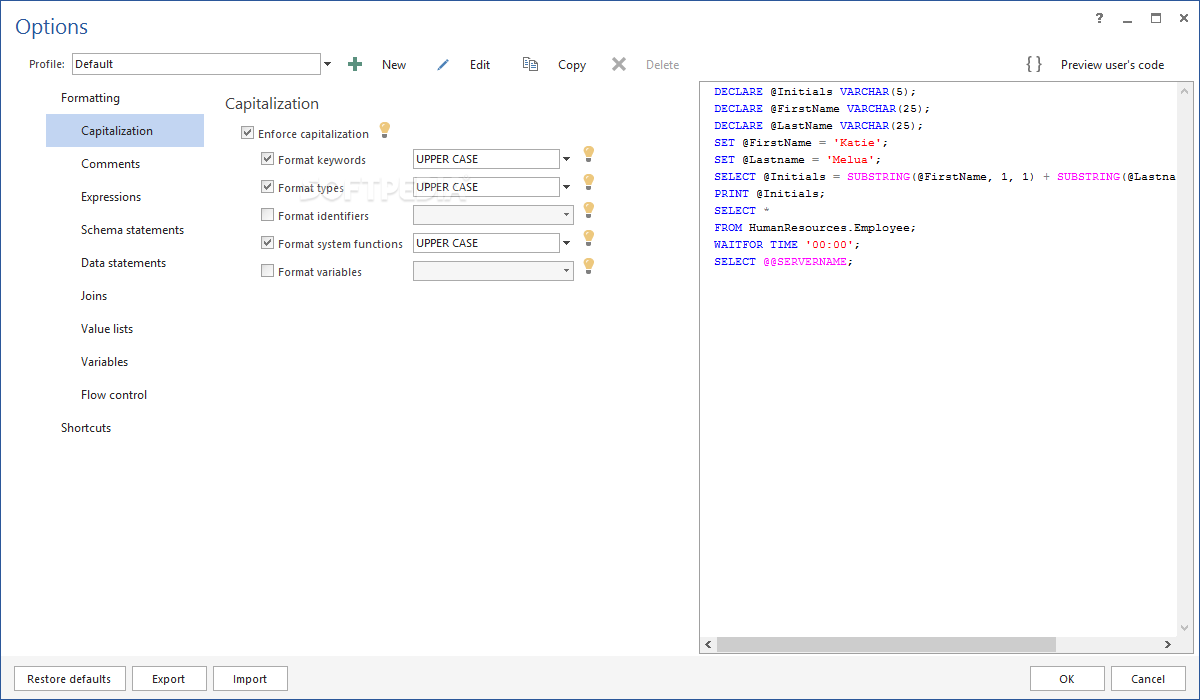Click the Export button
The image size is (1200, 700).
click(169, 679)
